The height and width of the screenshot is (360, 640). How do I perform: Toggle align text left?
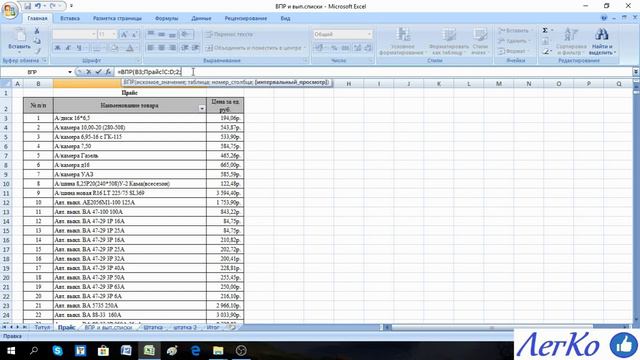coord(151,48)
